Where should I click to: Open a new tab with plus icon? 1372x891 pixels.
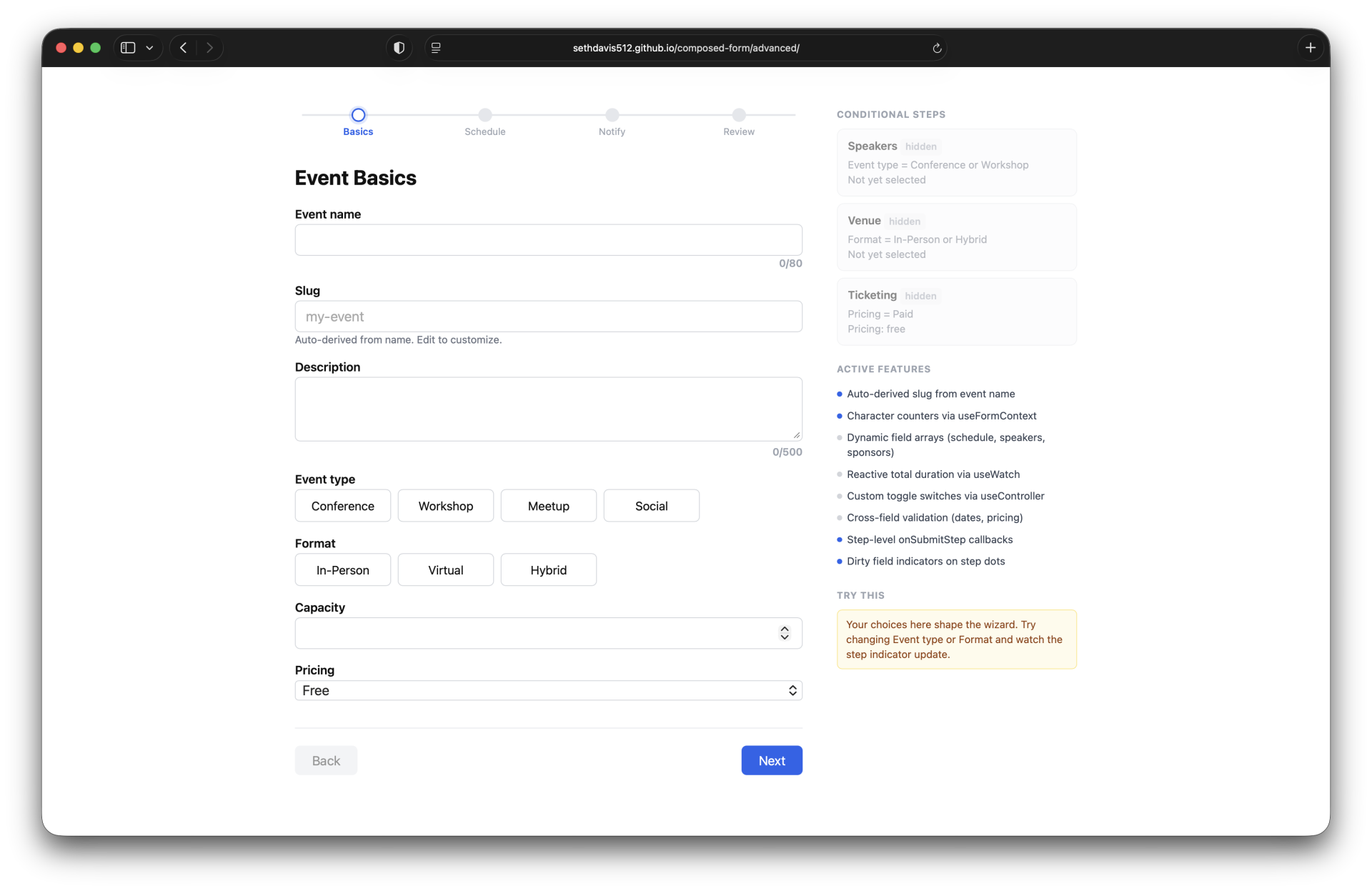(x=1310, y=48)
